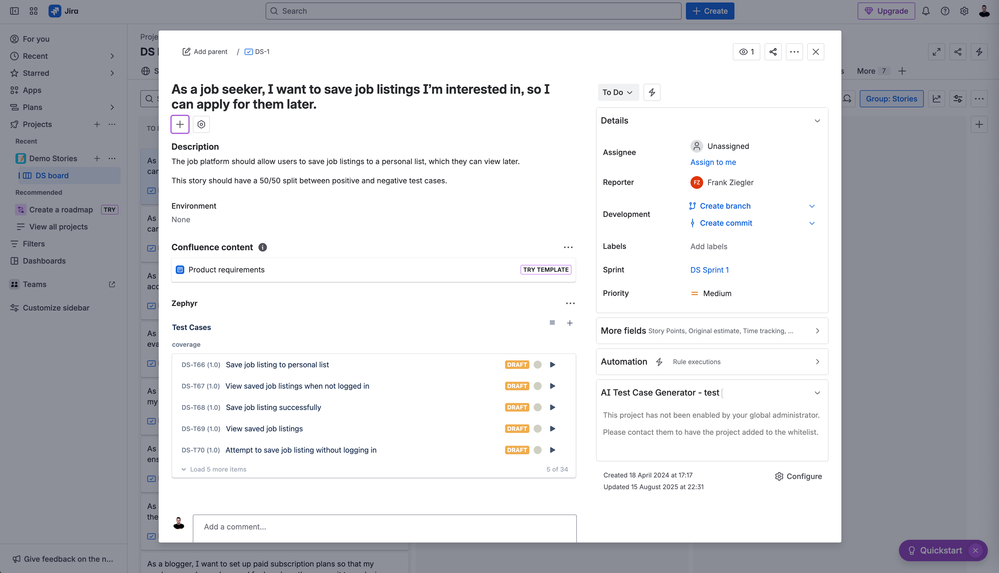Open watchers eye icon showing 1

746,52
